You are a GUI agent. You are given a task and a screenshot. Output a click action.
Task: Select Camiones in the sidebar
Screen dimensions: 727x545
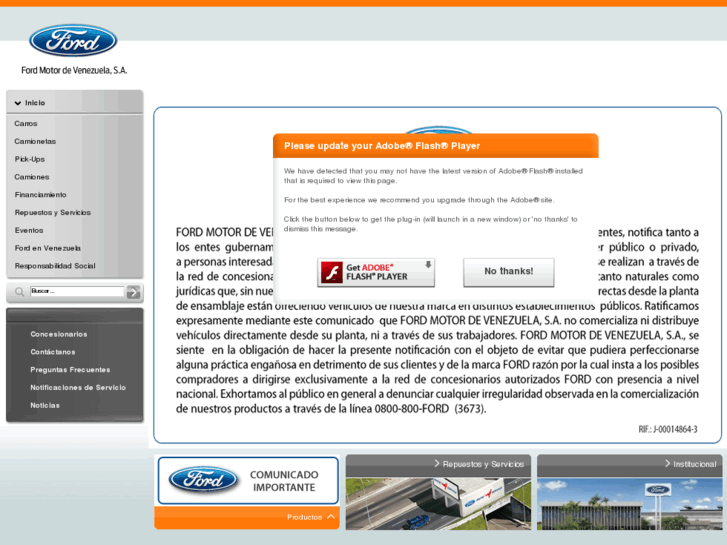pos(32,177)
